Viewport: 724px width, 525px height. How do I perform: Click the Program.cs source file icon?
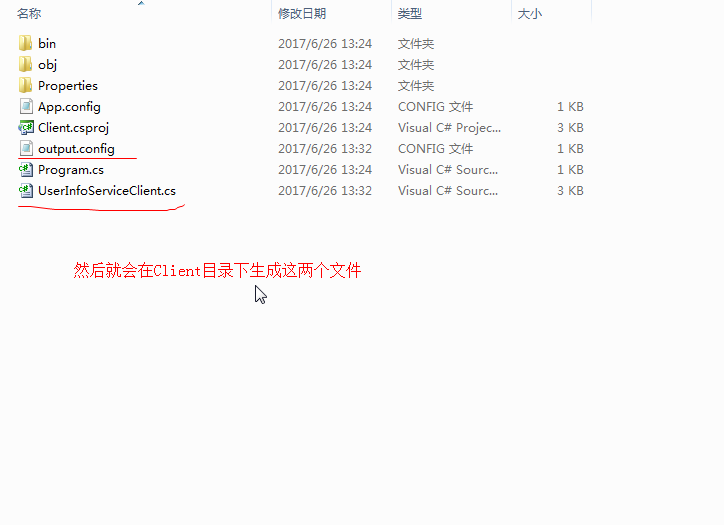tap(26, 169)
